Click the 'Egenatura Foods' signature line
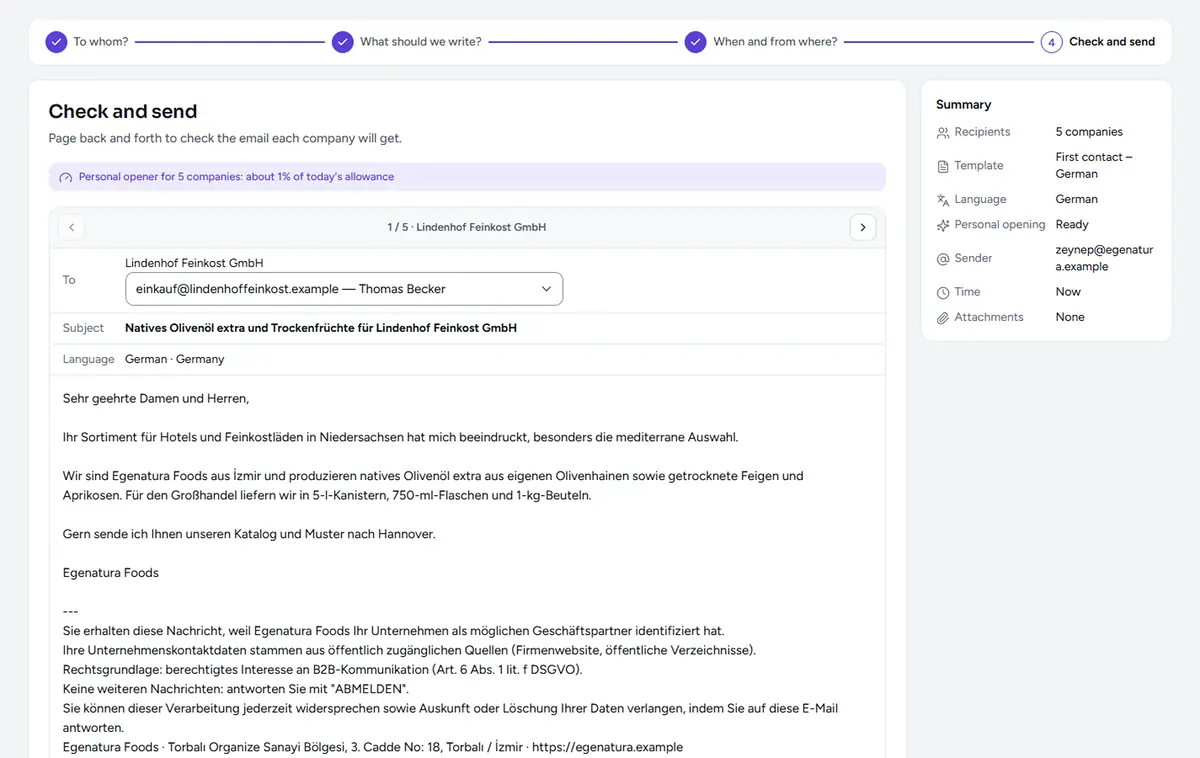Screen dimensions: 1200x758 pyautogui.click(x=111, y=573)
